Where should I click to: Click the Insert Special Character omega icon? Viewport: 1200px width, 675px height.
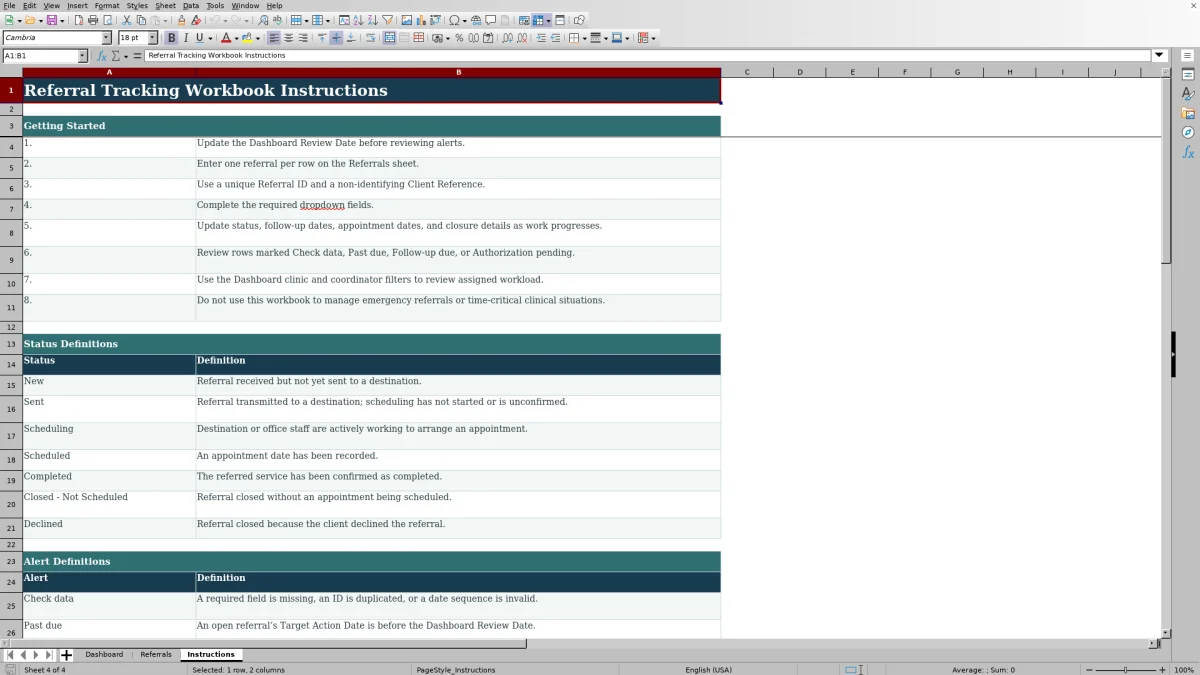[x=454, y=20]
